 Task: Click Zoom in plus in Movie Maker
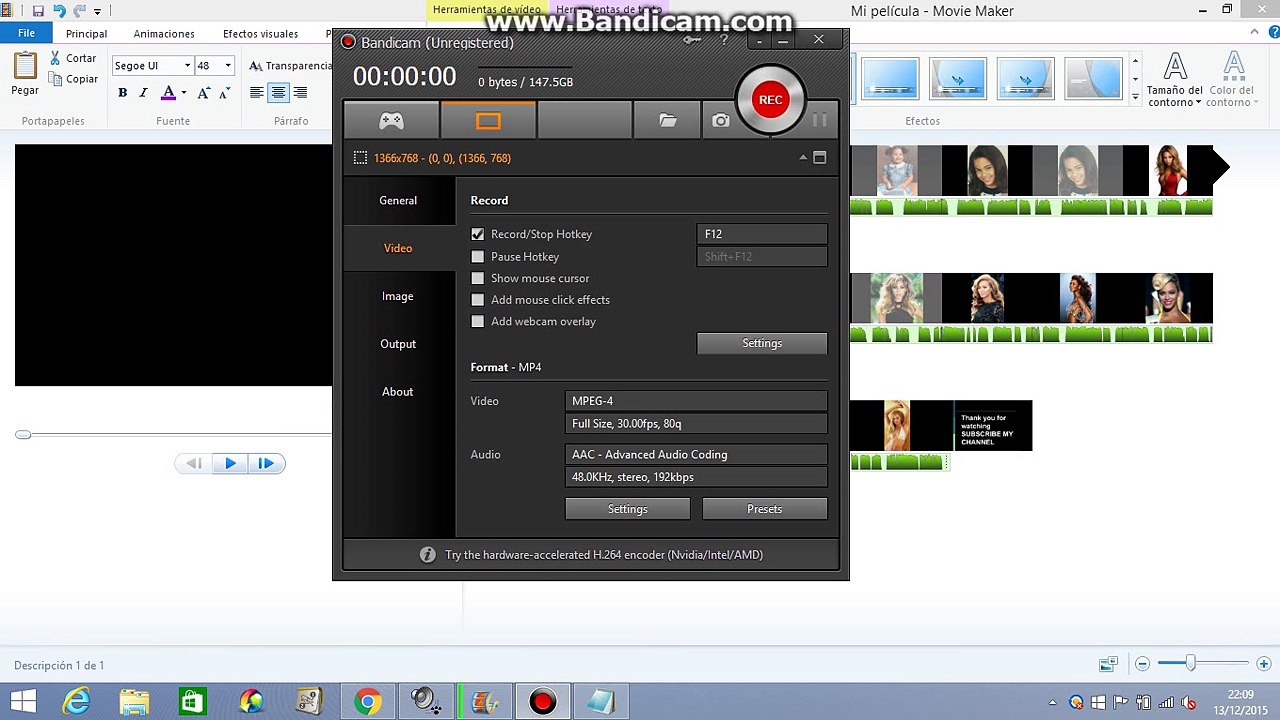1264,664
